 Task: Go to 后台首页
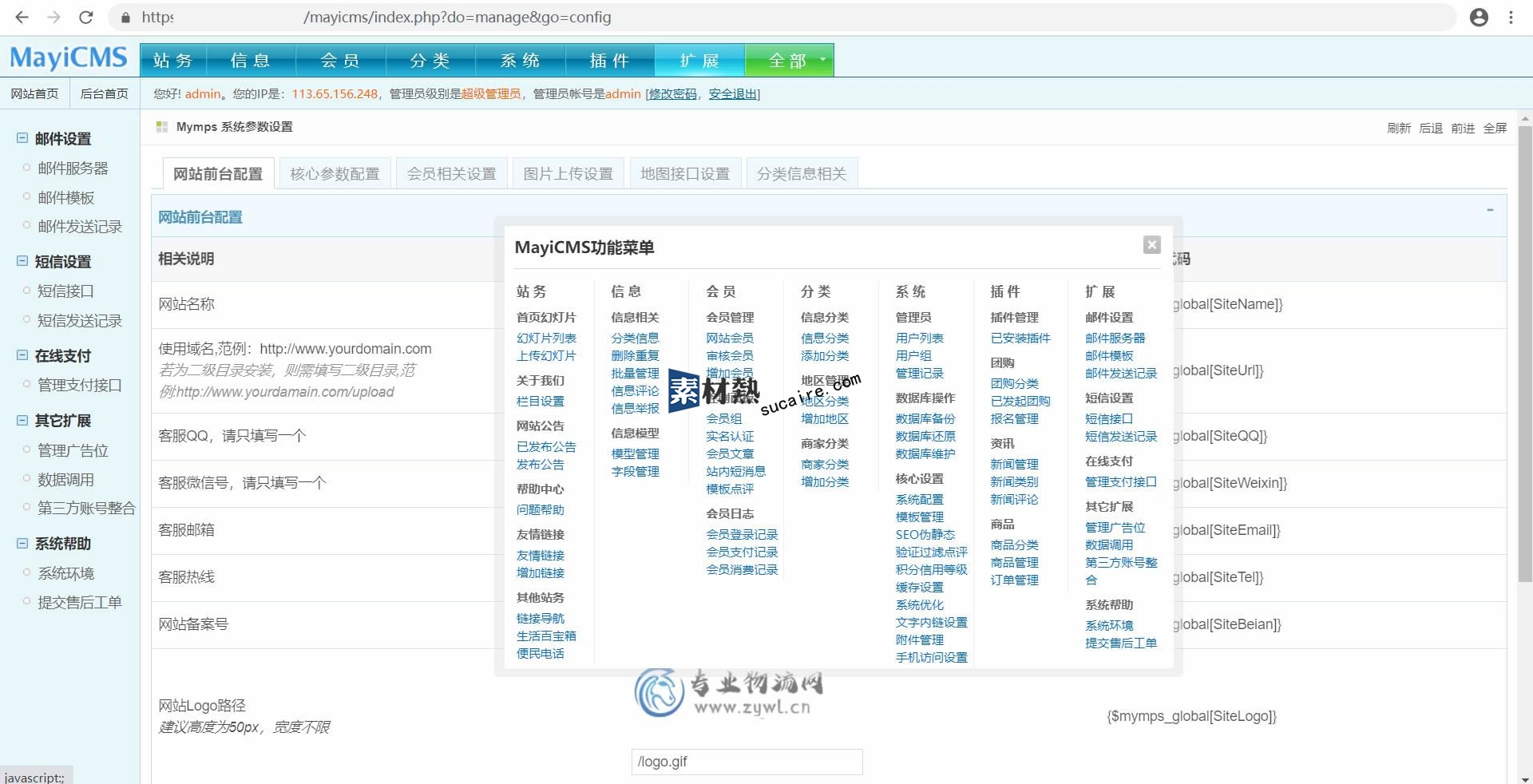[104, 93]
